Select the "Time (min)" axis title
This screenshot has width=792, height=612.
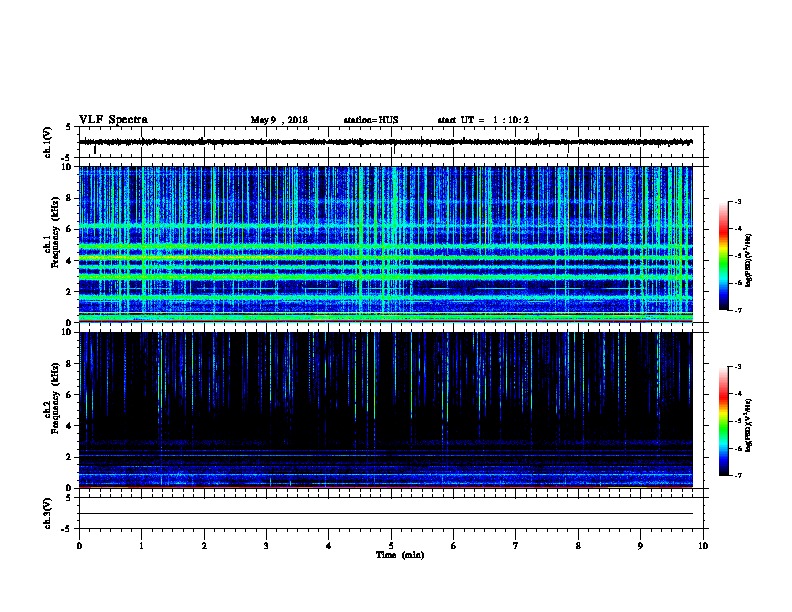[x=400, y=555]
